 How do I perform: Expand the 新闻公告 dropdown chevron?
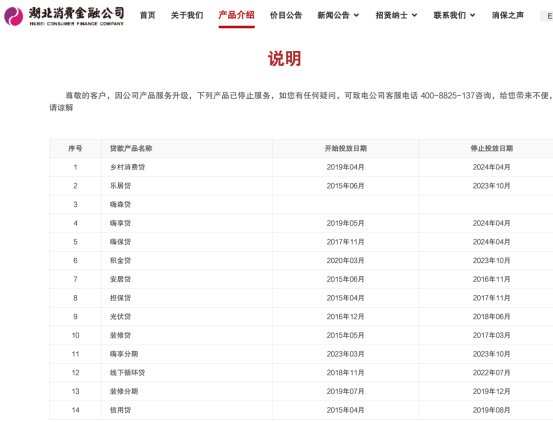357,15
